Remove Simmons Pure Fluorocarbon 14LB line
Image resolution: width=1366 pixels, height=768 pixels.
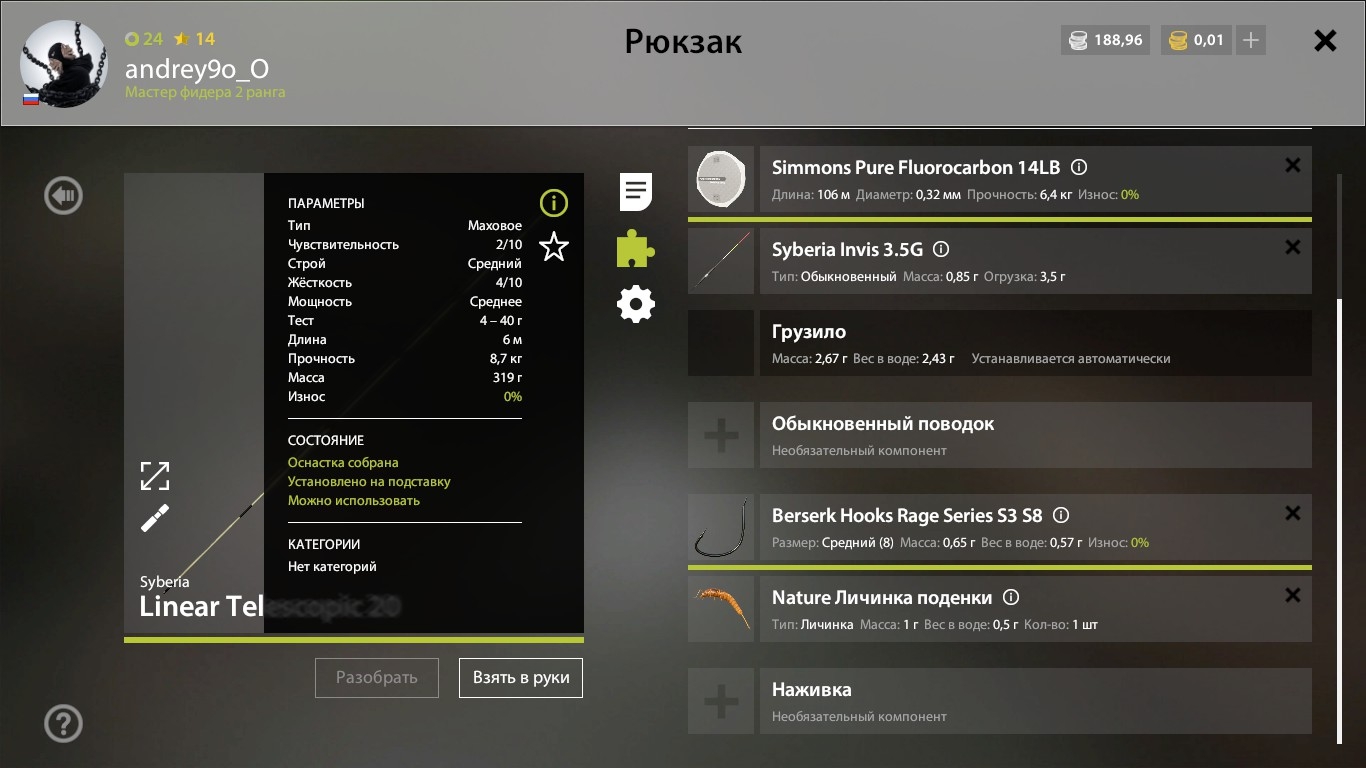(1292, 166)
